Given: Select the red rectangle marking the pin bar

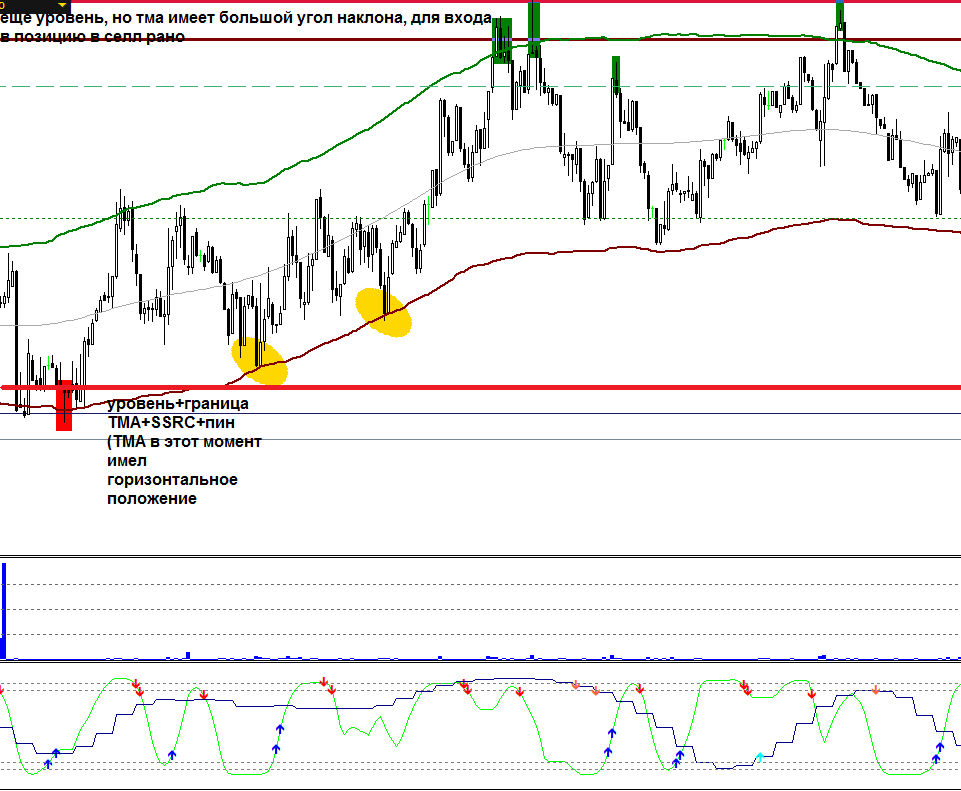Looking at the screenshot, I should coord(64,406).
